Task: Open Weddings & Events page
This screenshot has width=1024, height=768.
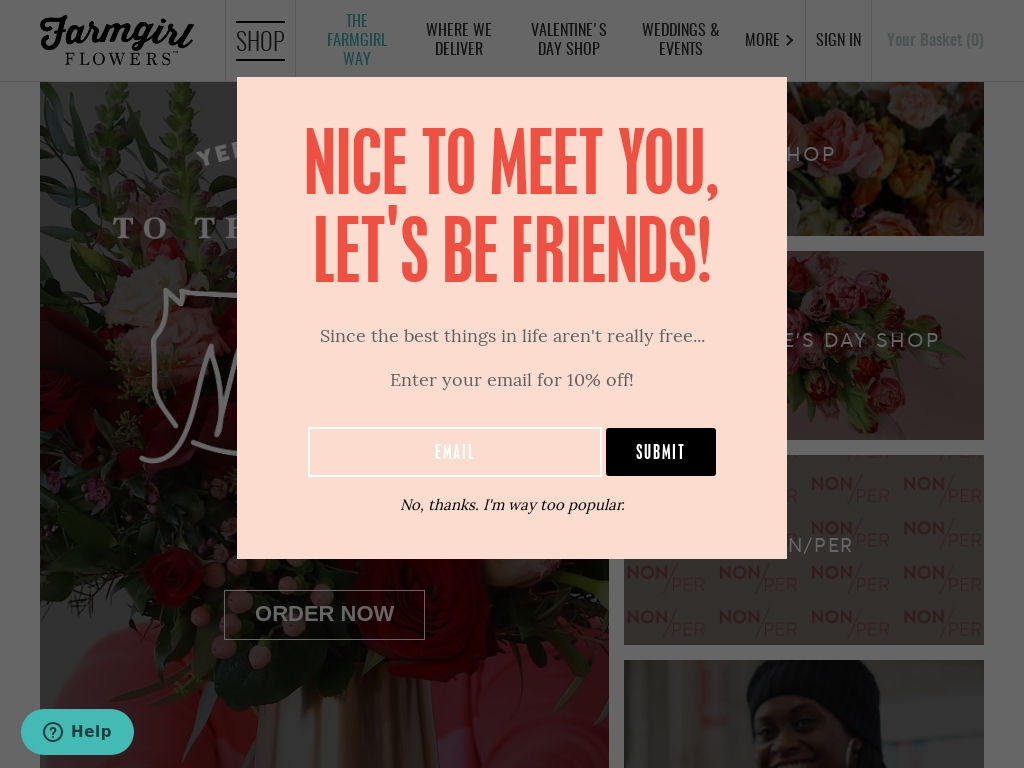Action: point(680,40)
